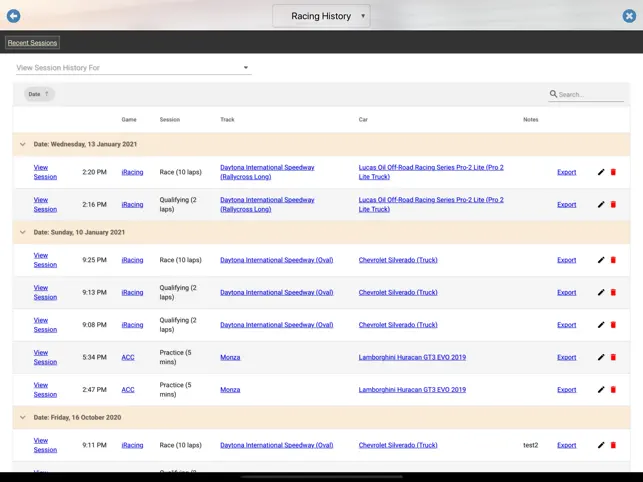Click Practice (5 mins) in the 2:47 PM row
This screenshot has height=482, width=643.
click(x=176, y=390)
